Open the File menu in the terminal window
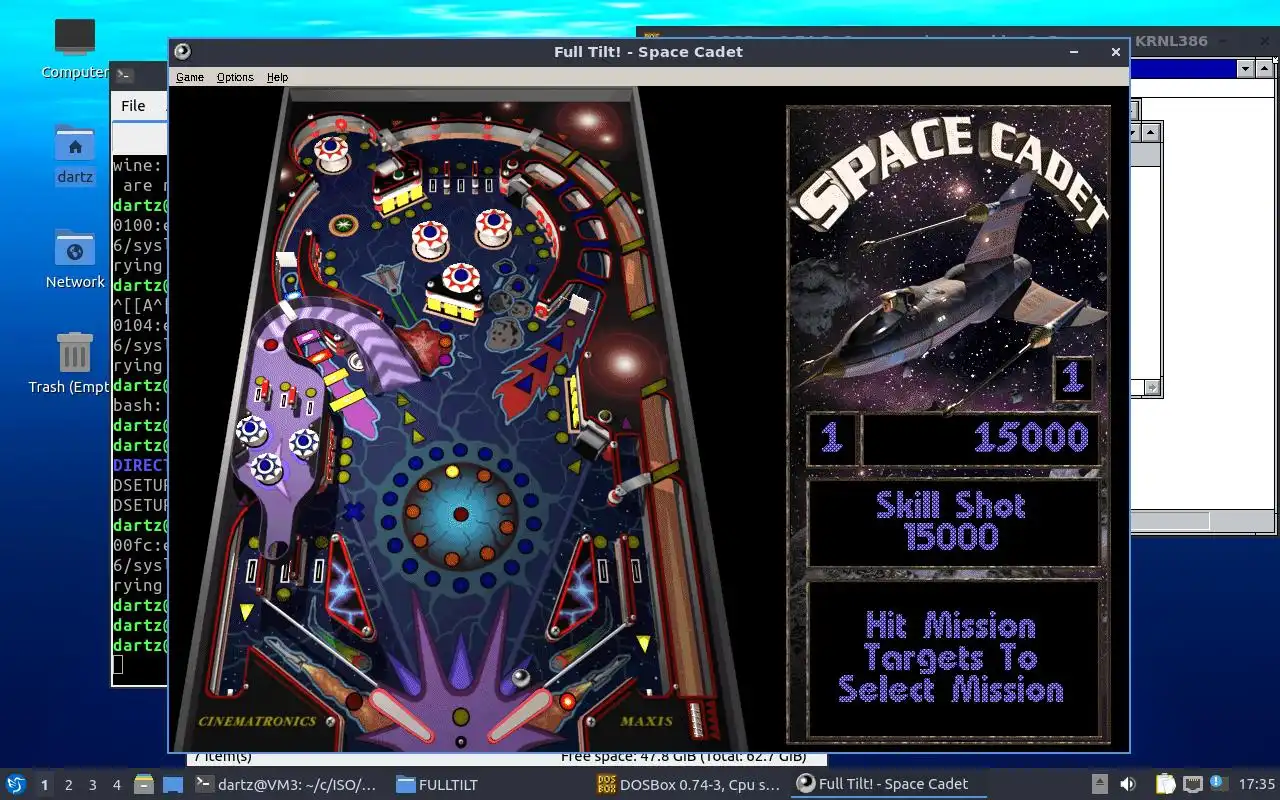 (133, 106)
